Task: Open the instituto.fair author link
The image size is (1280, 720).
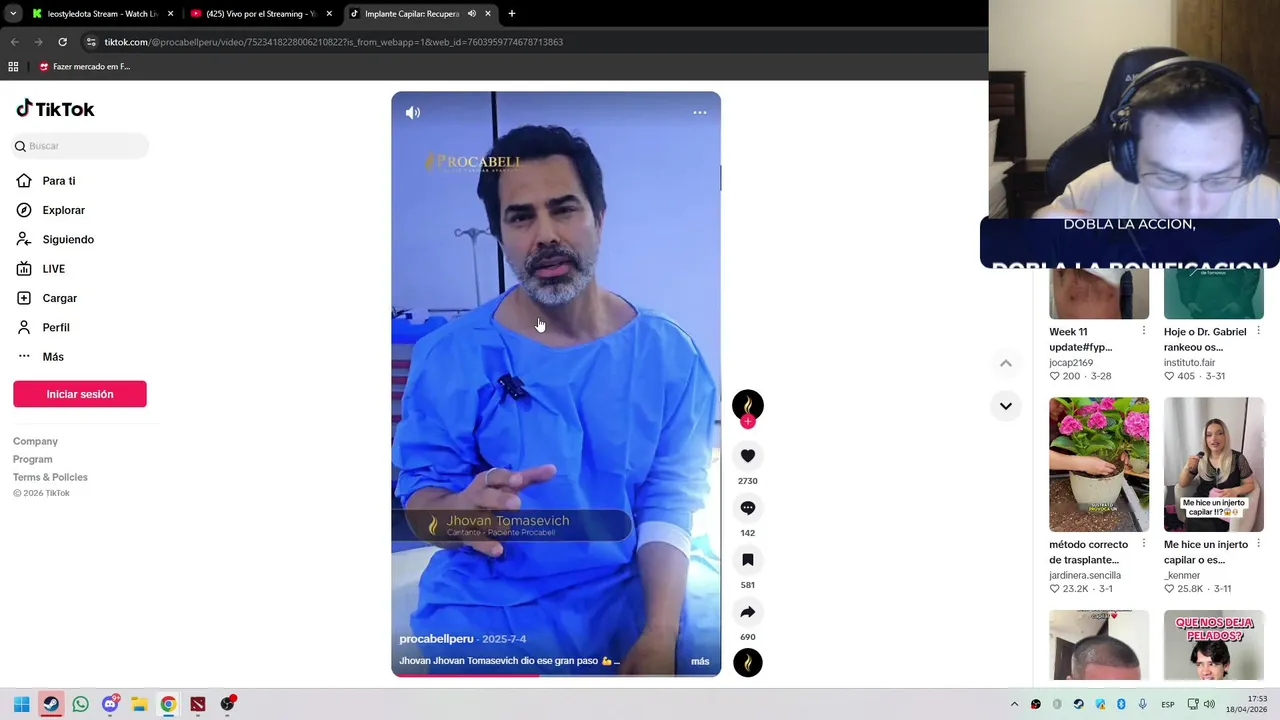Action: (x=1190, y=363)
